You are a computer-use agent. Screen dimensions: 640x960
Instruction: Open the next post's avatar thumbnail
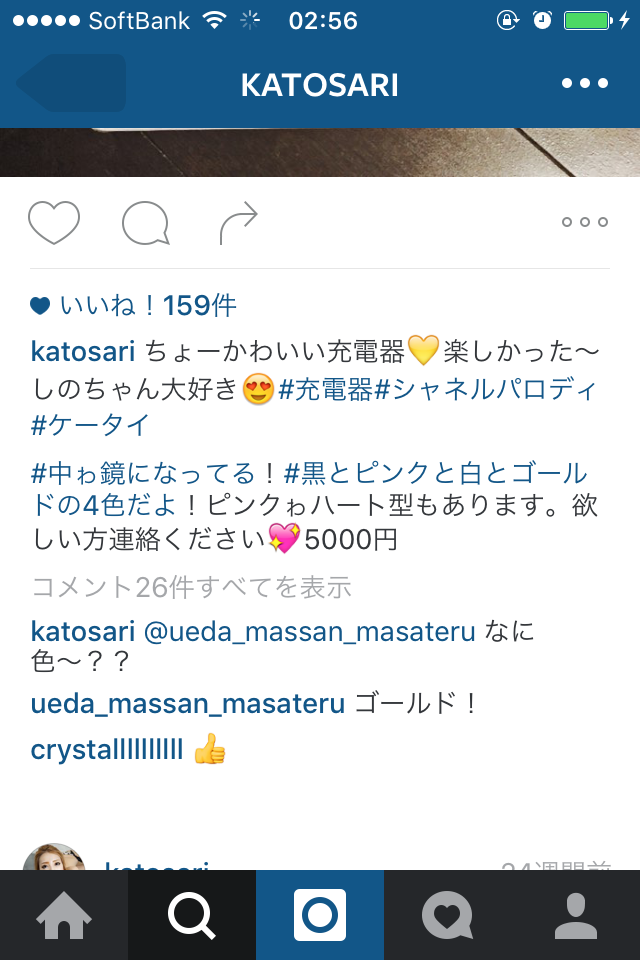click(54, 857)
